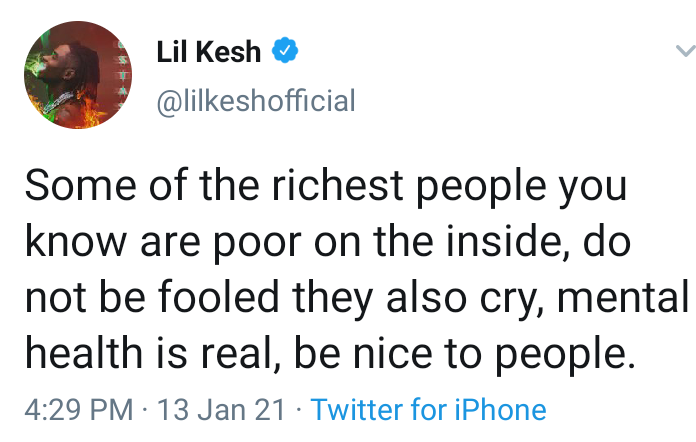Click the word 'health' on the last line
Screen dimensions: 696x442
click(84, 352)
